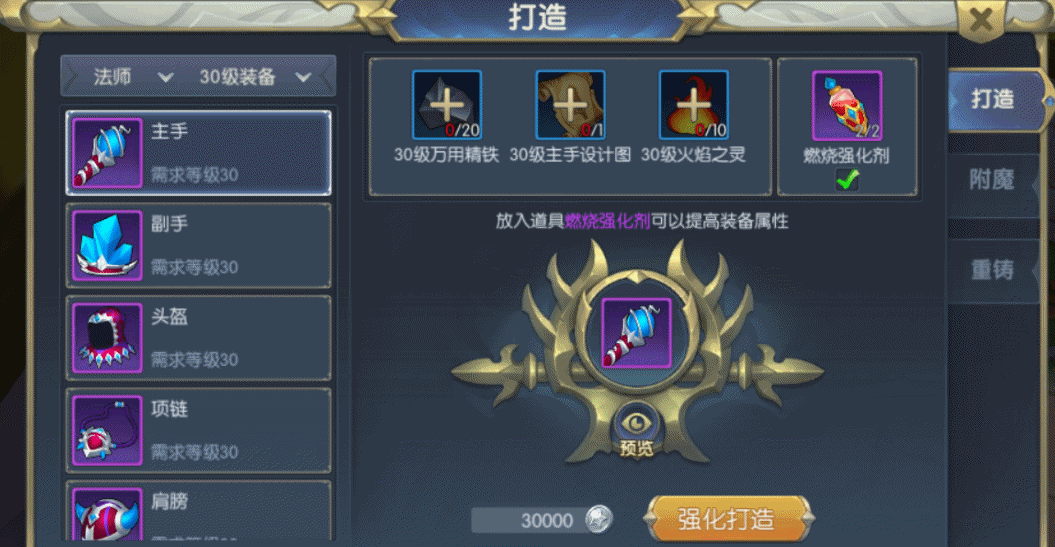Image resolution: width=1055 pixels, height=547 pixels.
Task: Switch to the 重铸 tab
Action: coord(992,270)
